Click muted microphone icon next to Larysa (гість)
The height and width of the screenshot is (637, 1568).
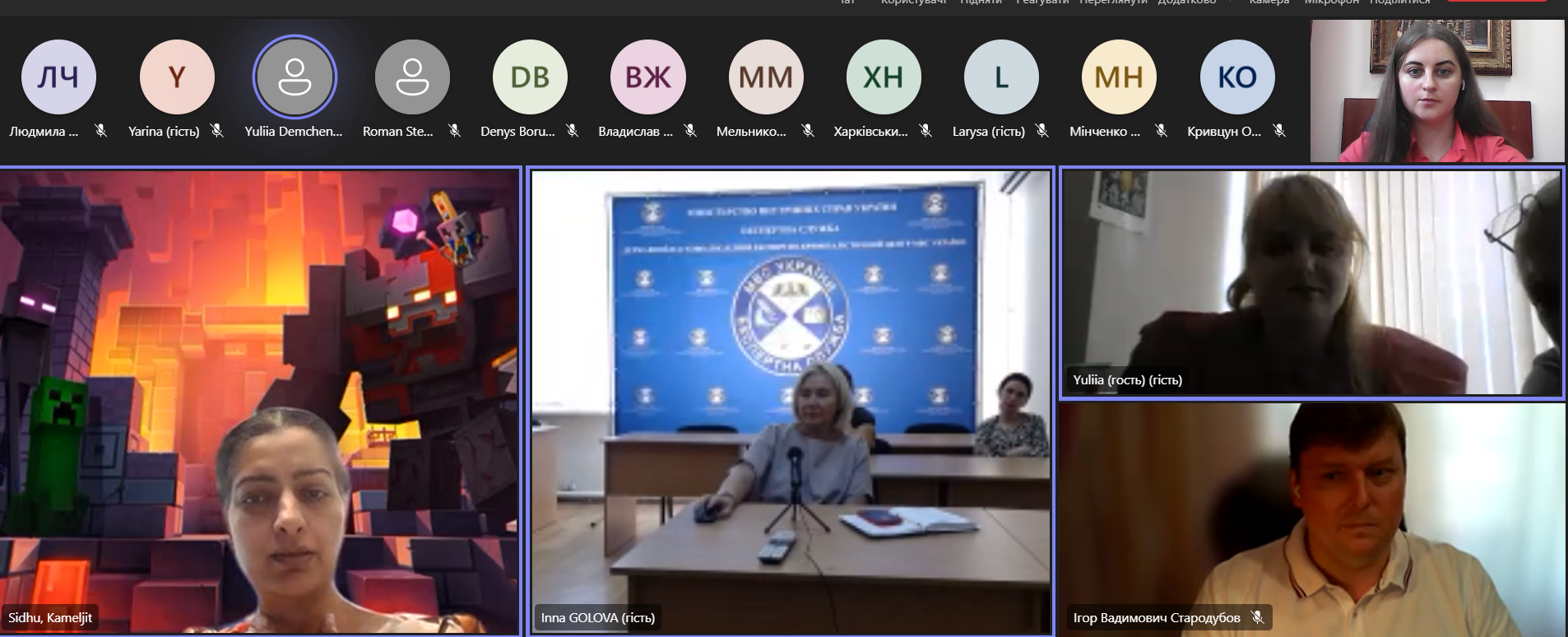[x=1042, y=131]
